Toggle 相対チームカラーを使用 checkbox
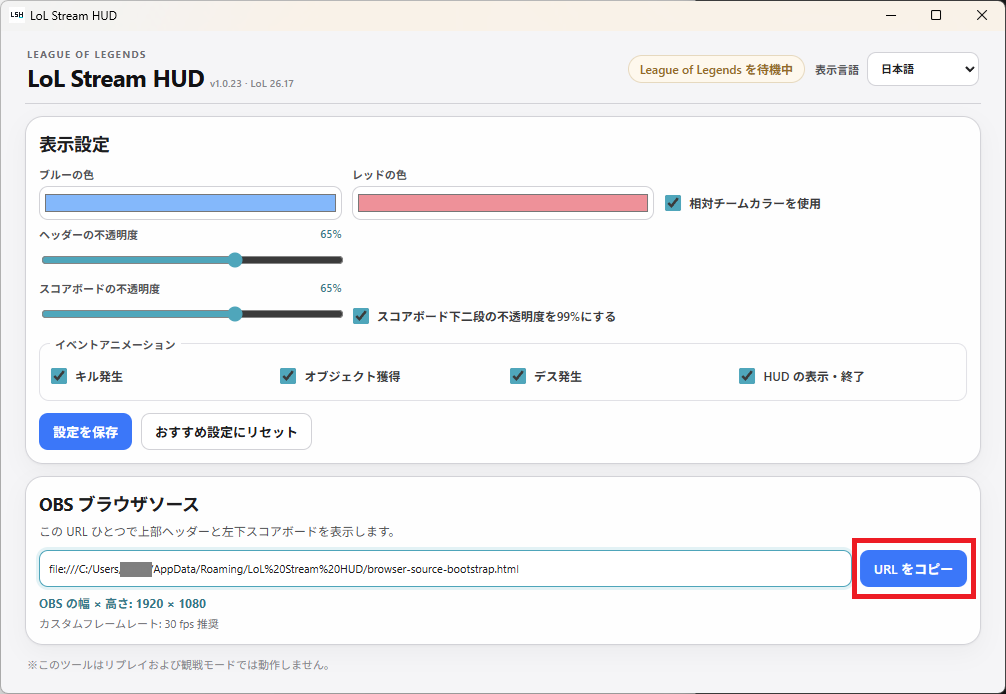 point(672,203)
